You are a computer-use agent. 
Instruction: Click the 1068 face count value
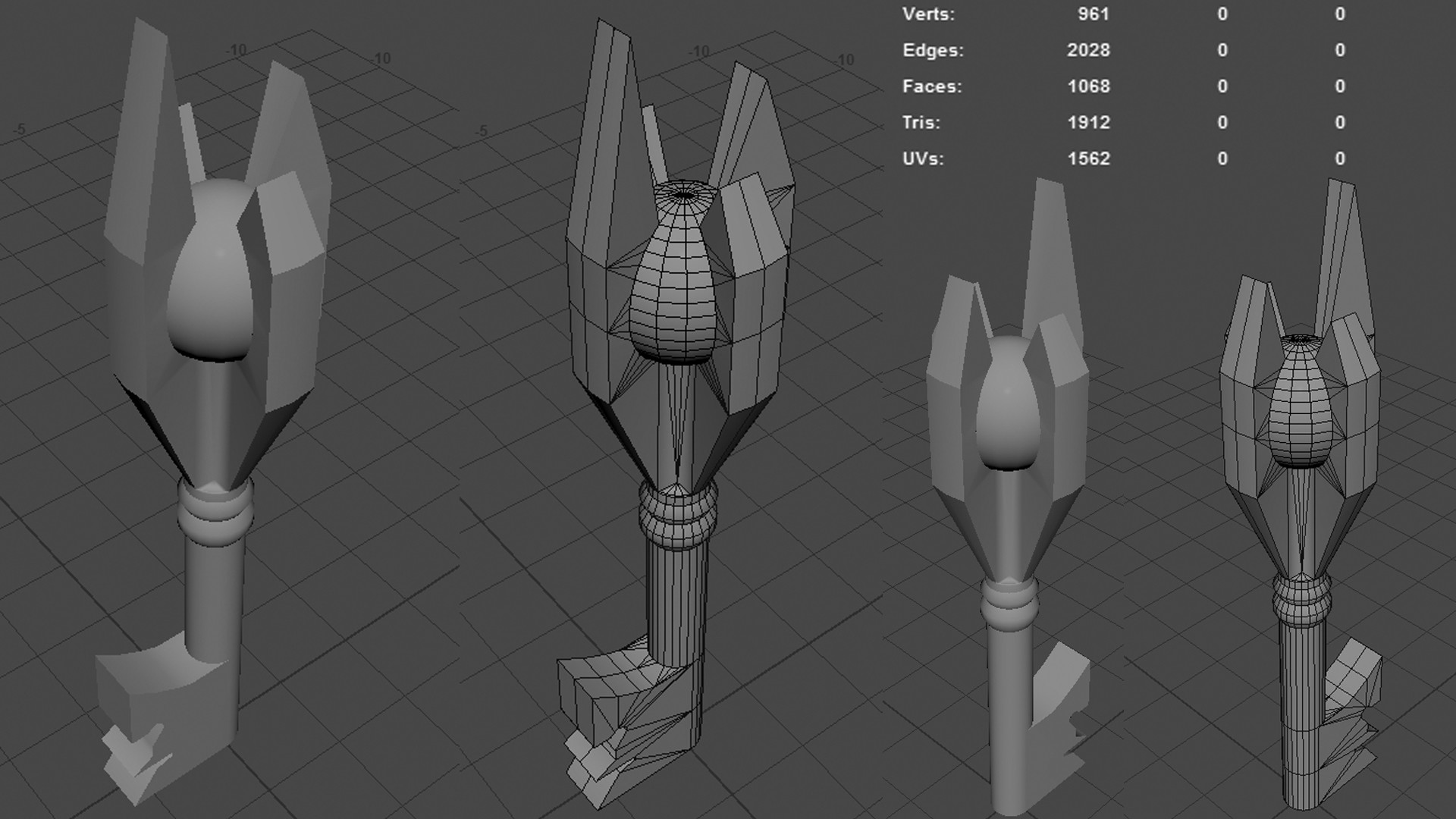(x=1088, y=86)
